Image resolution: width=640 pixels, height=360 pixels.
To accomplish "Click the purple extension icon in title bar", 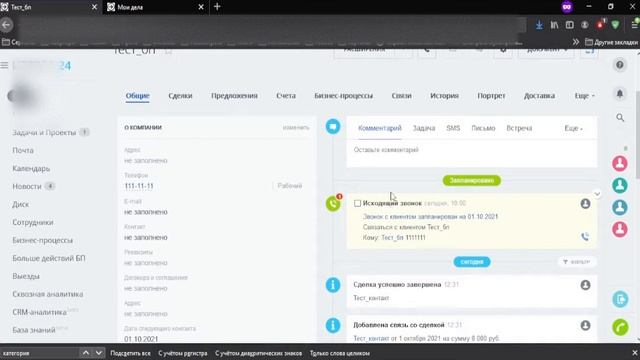I will click(567, 7).
